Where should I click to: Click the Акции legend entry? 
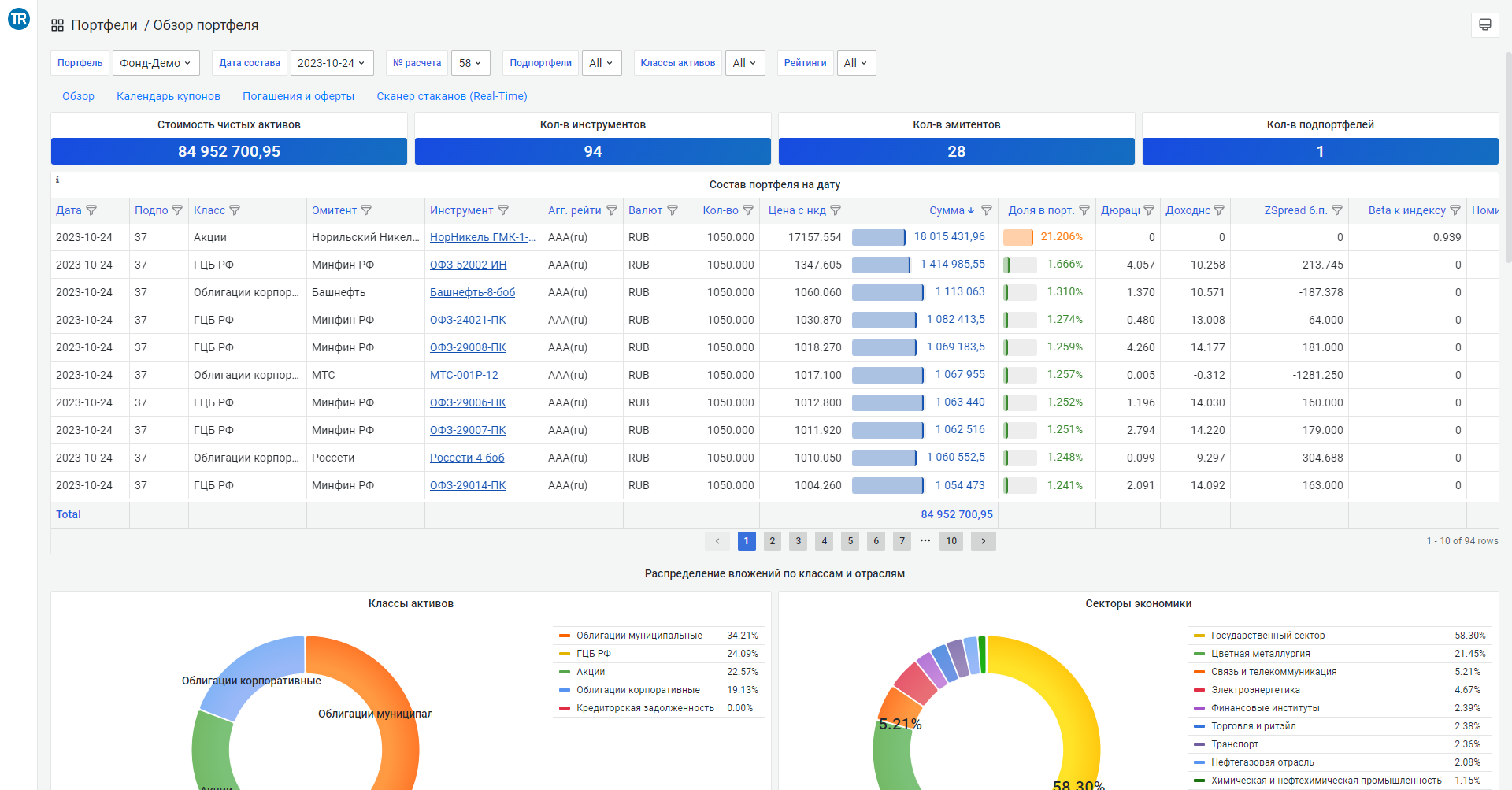point(591,672)
